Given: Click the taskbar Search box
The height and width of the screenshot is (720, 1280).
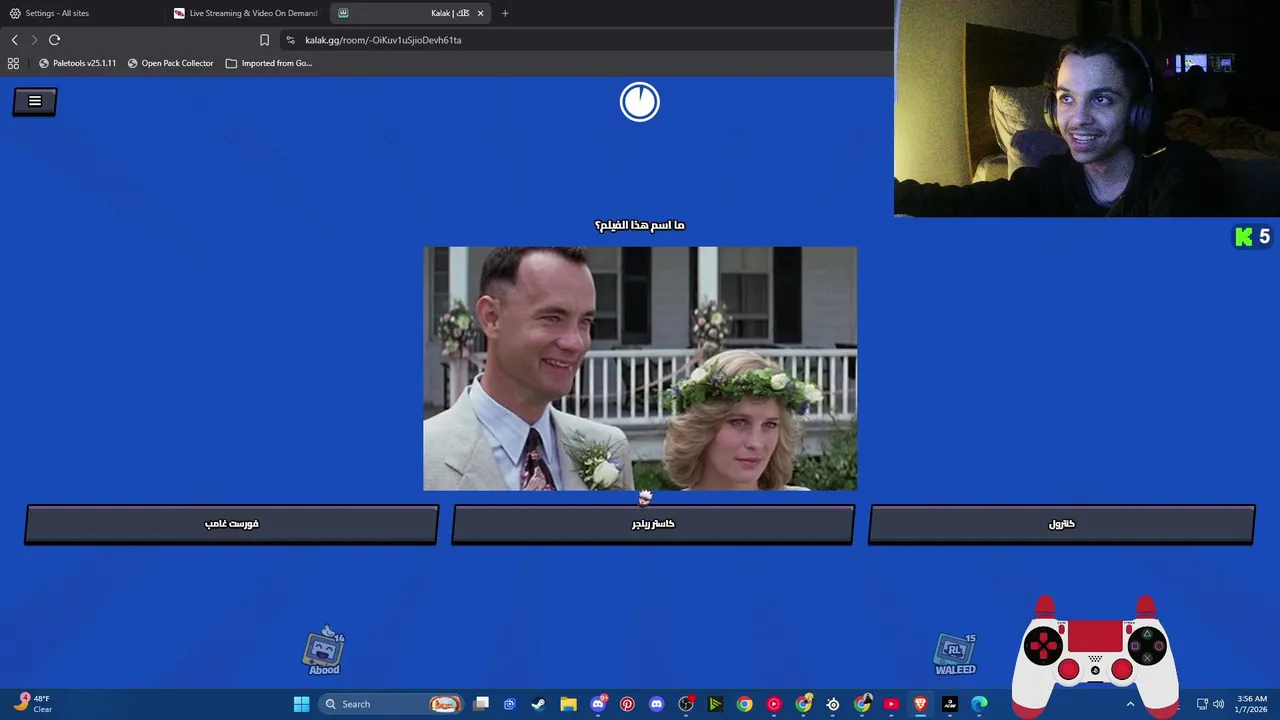Looking at the screenshot, I should (391, 704).
